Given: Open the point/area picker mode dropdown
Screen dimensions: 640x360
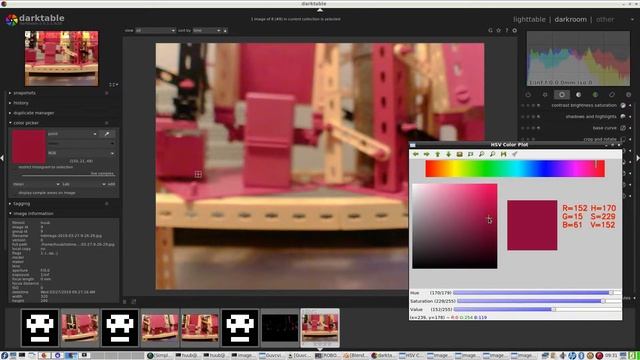Looking at the screenshot, I should [72, 134].
